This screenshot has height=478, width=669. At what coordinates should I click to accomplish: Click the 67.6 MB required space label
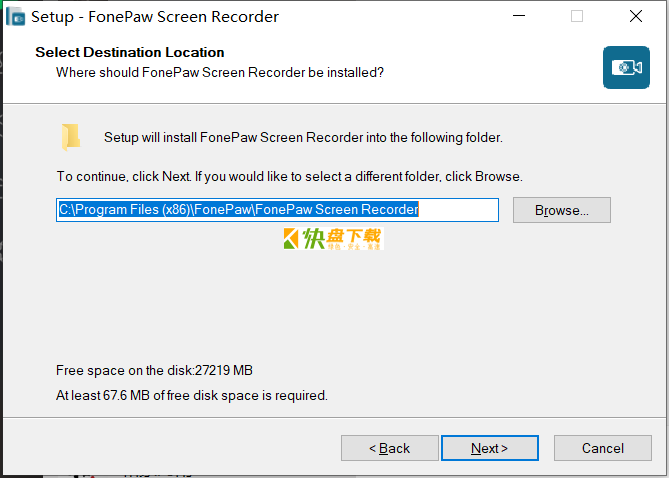[192, 396]
